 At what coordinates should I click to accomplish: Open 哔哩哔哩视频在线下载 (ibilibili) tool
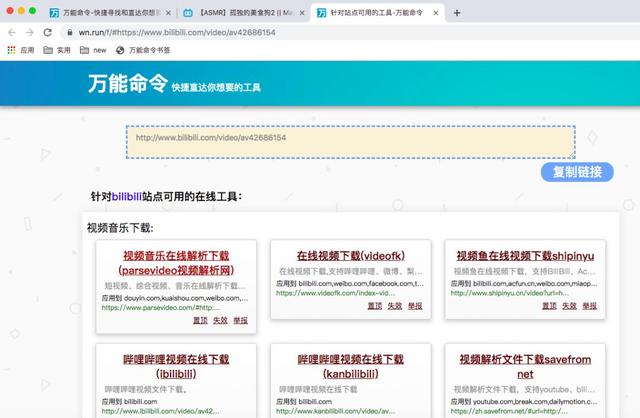pos(176,367)
